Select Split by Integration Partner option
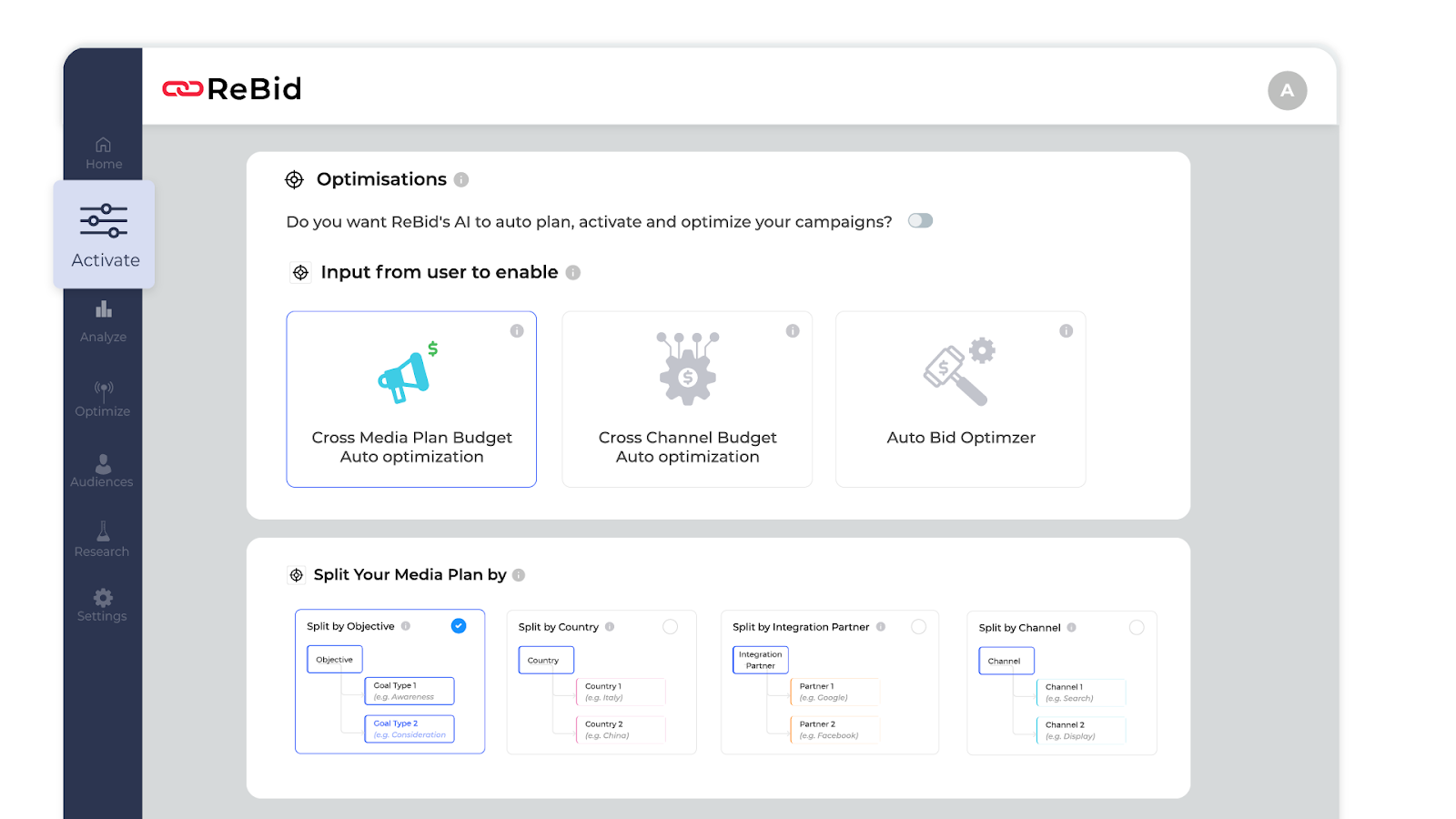 pos(919,627)
